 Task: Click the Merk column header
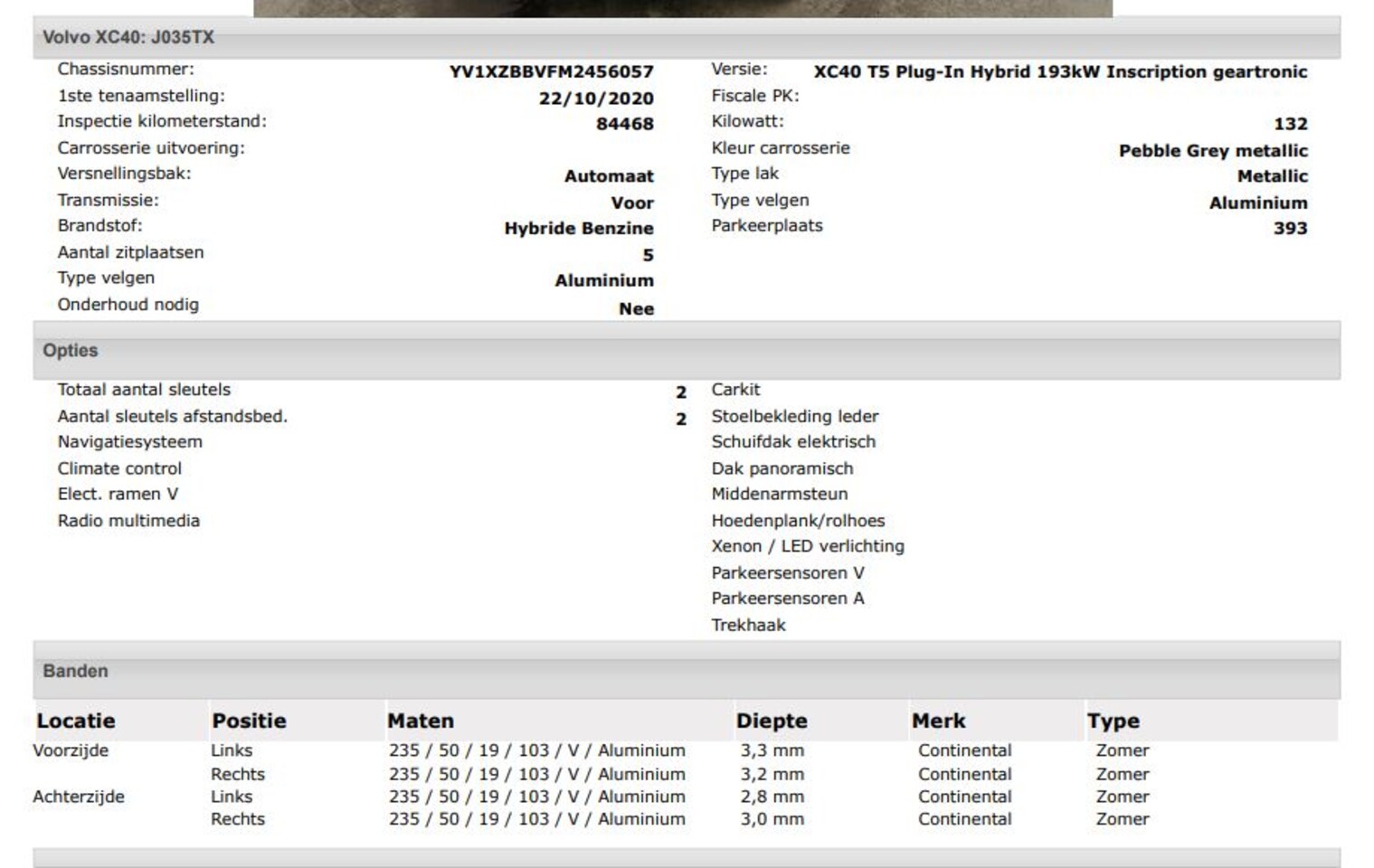coord(938,721)
